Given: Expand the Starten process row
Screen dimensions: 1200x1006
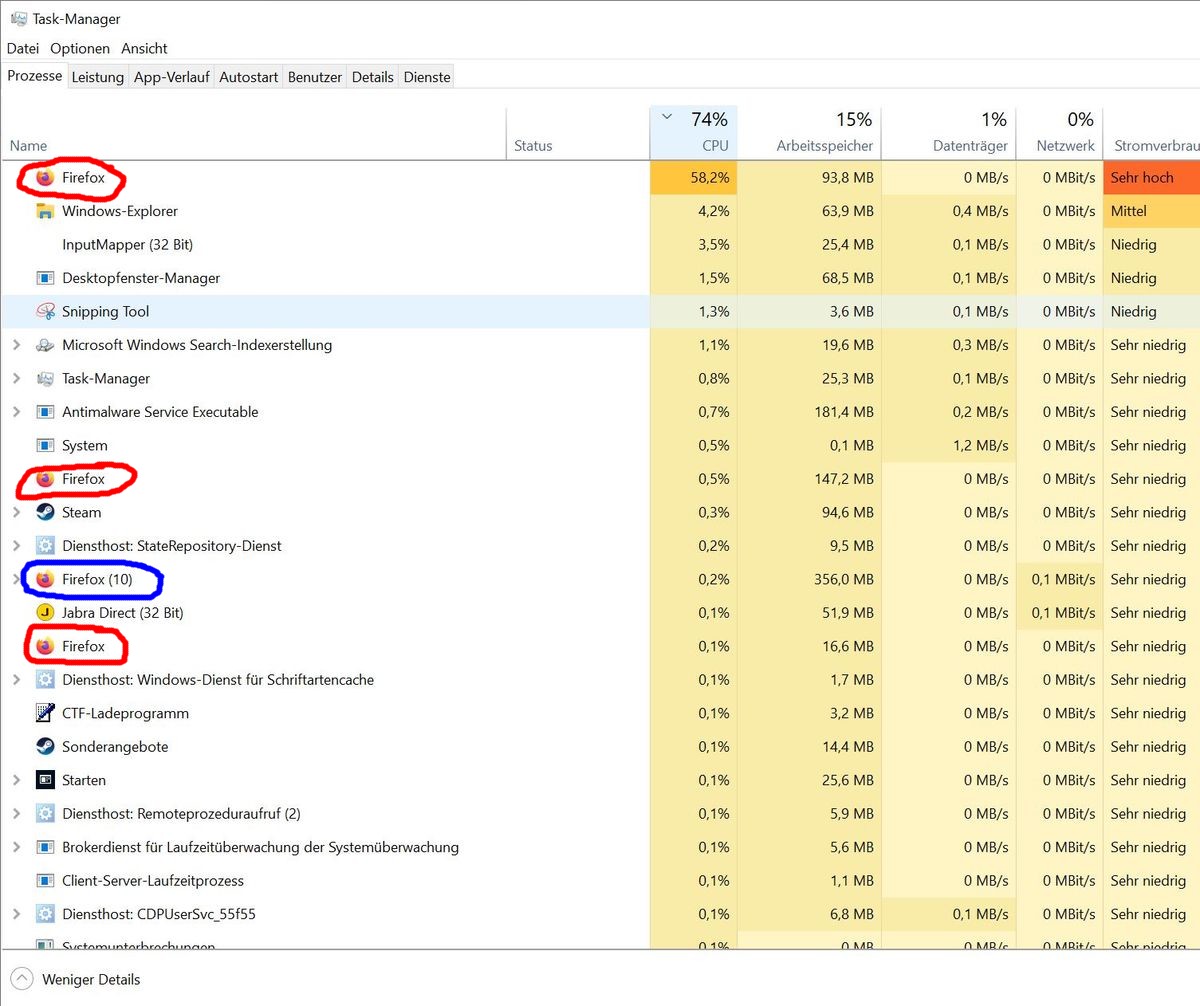Looking at the screenshot, I should [x=16, y=780].
